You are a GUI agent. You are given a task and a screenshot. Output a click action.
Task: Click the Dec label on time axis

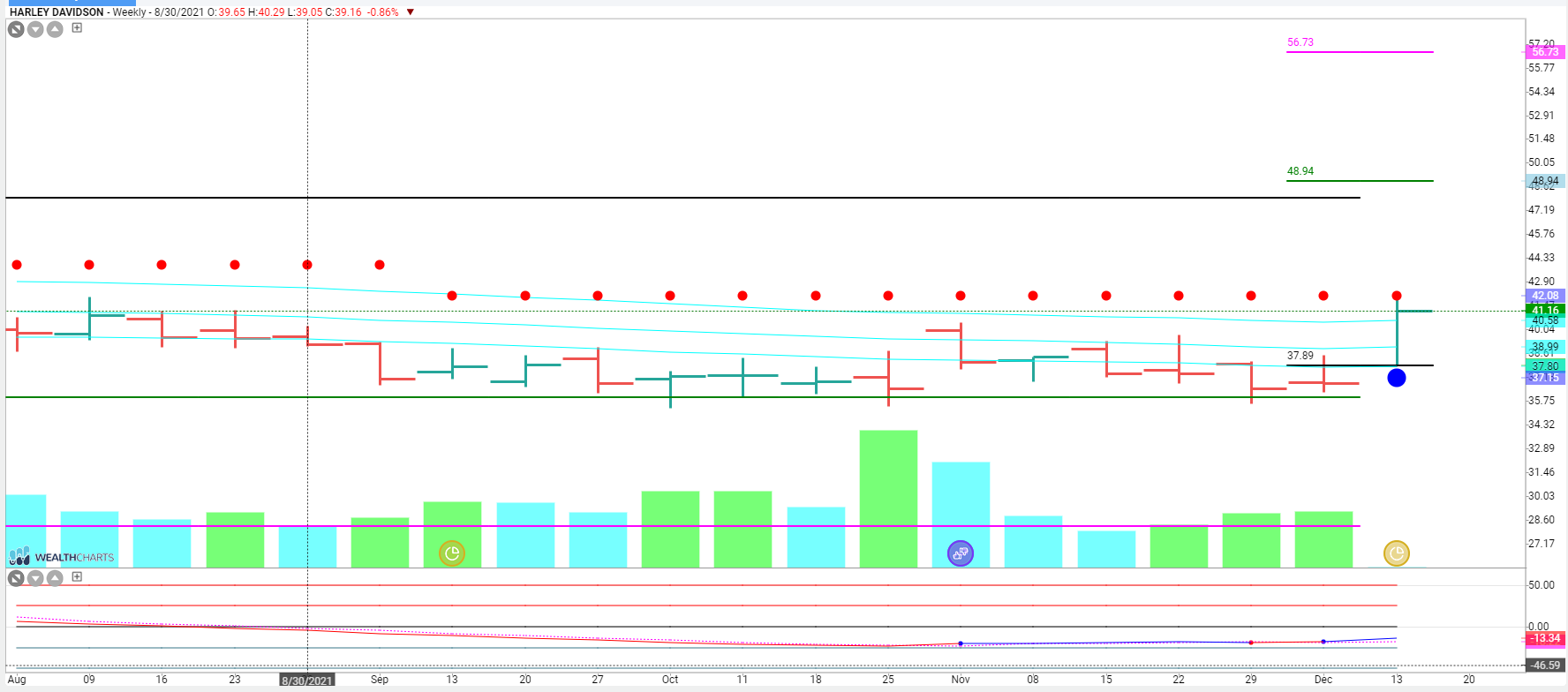point(1323,680)
